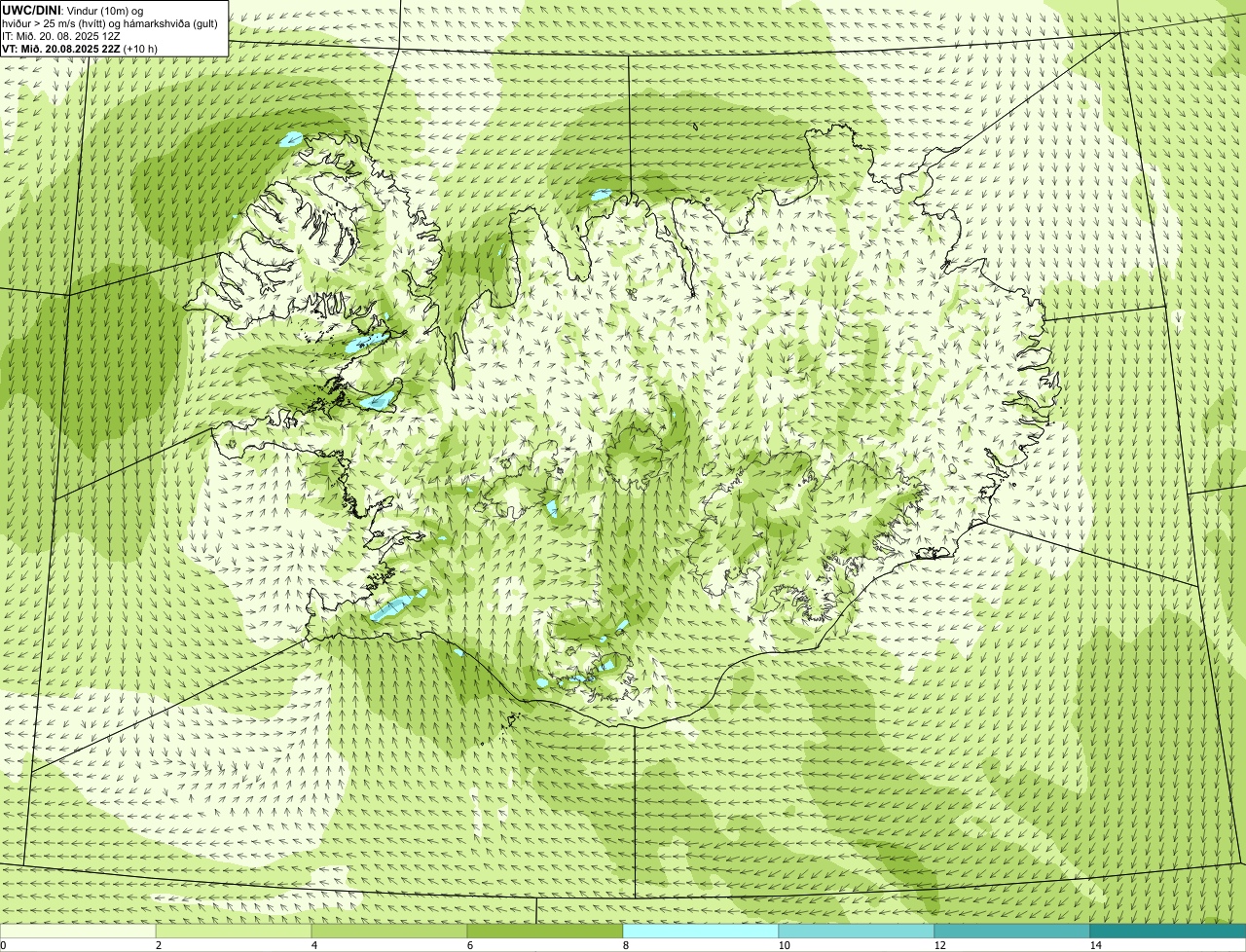Click the '14' tick label on the color scale
The height and width of the screenshot is (952, 1246).
(x=1096, y=945)
